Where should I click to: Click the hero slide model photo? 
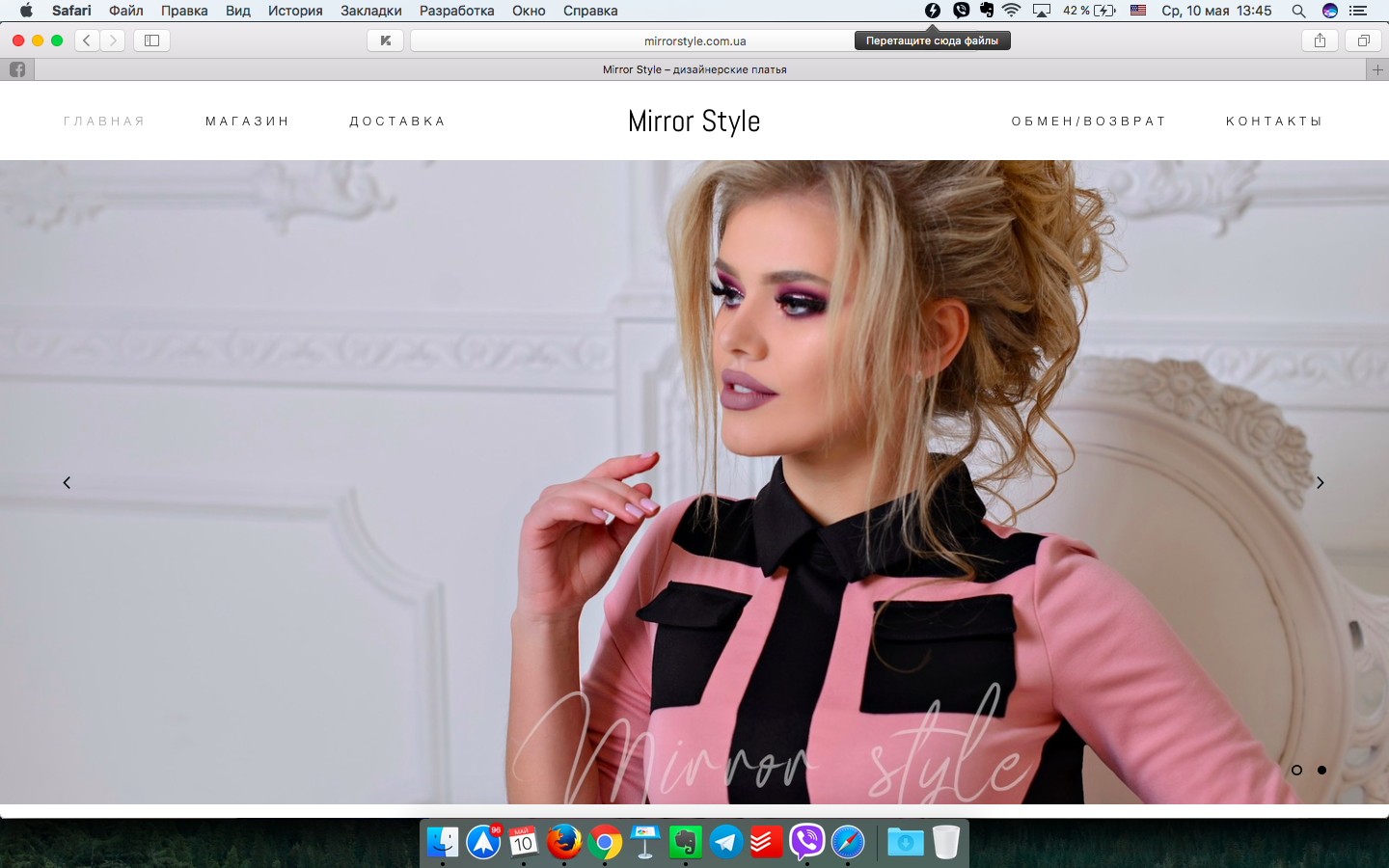(x=694, y=482)
